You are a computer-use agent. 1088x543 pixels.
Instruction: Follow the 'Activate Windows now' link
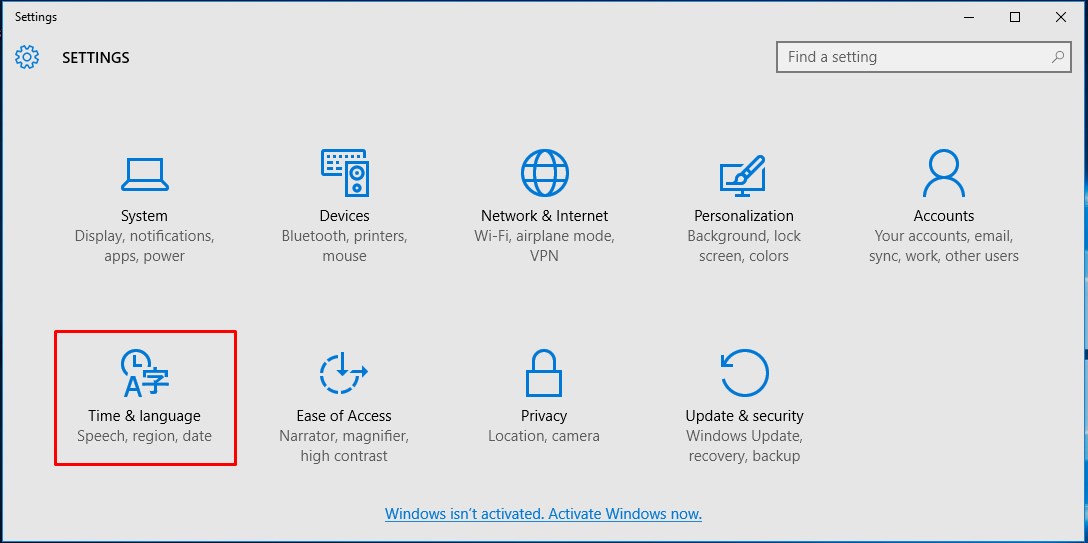tap(543, 514)
